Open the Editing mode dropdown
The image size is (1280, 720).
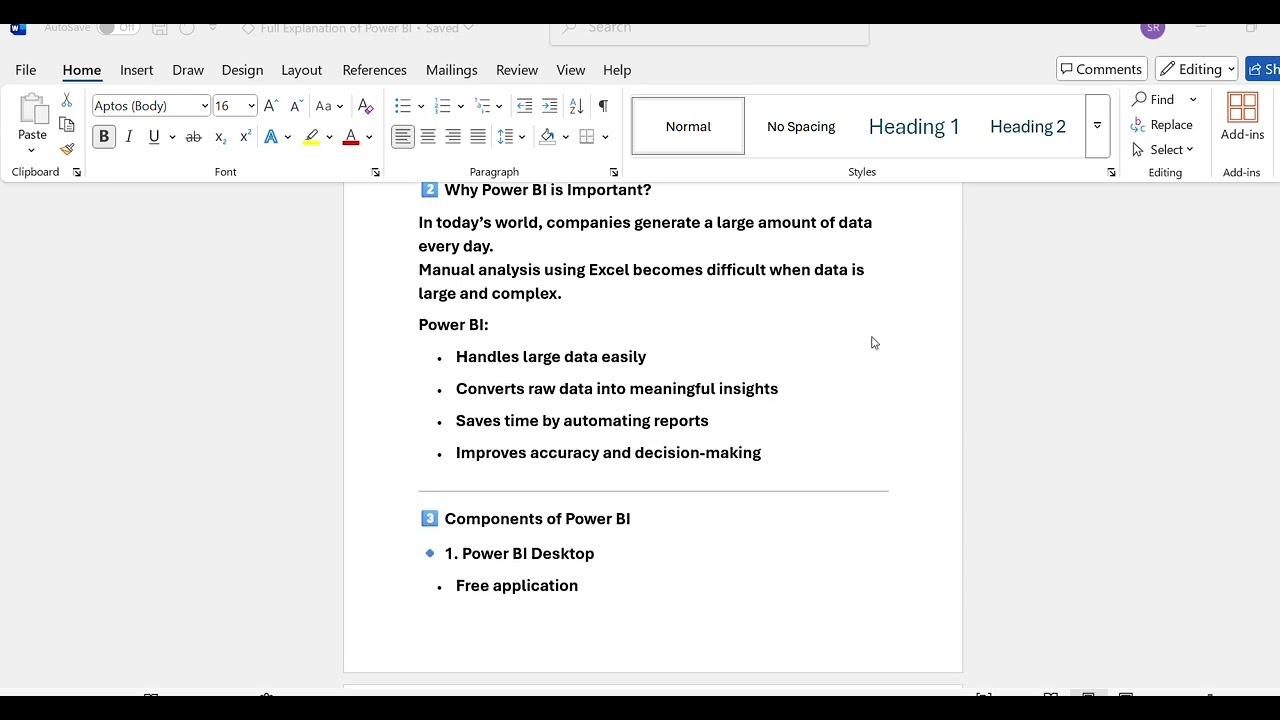pyautogui.click(x=1197, y=69)
